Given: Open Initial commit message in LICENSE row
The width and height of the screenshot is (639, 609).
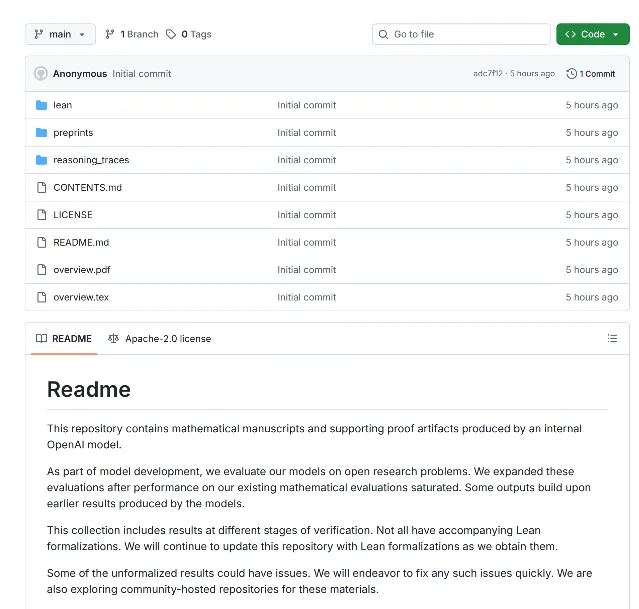Looking at the screenshot, I should click(x=306, y=215).
